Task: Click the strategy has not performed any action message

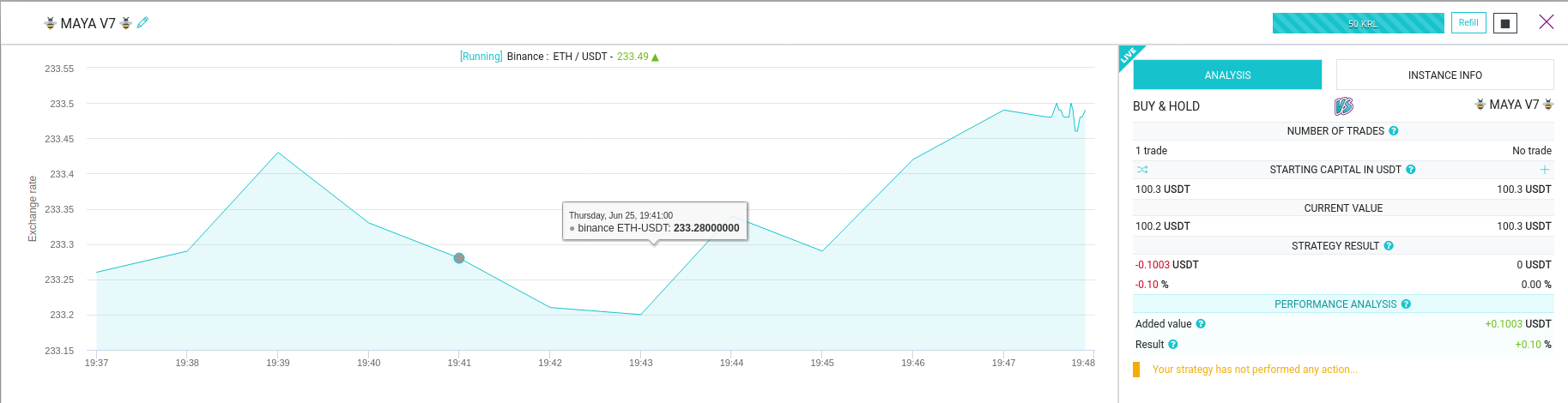Action: click(x=1255, y=370)
